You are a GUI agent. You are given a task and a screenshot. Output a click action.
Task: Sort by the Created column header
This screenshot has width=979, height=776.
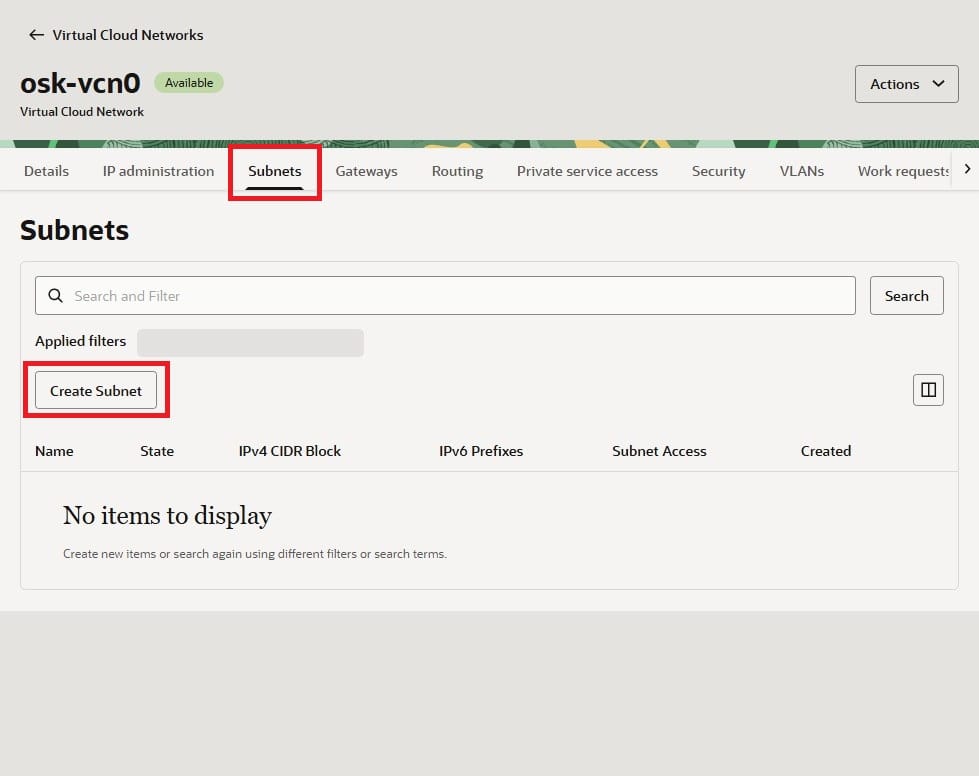pos(825,451)
